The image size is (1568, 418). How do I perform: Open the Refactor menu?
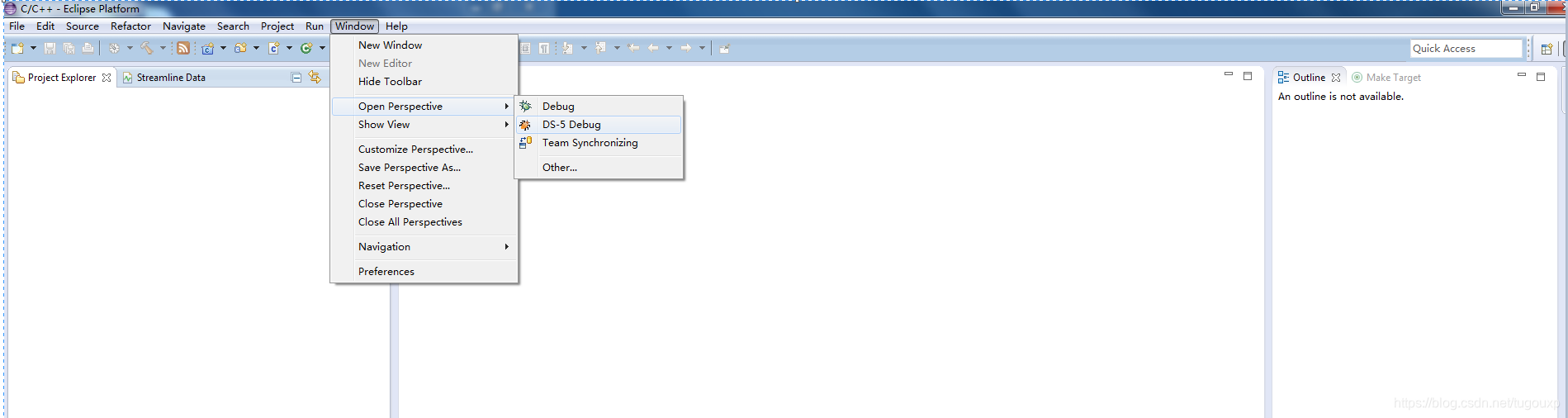(130, 26)
